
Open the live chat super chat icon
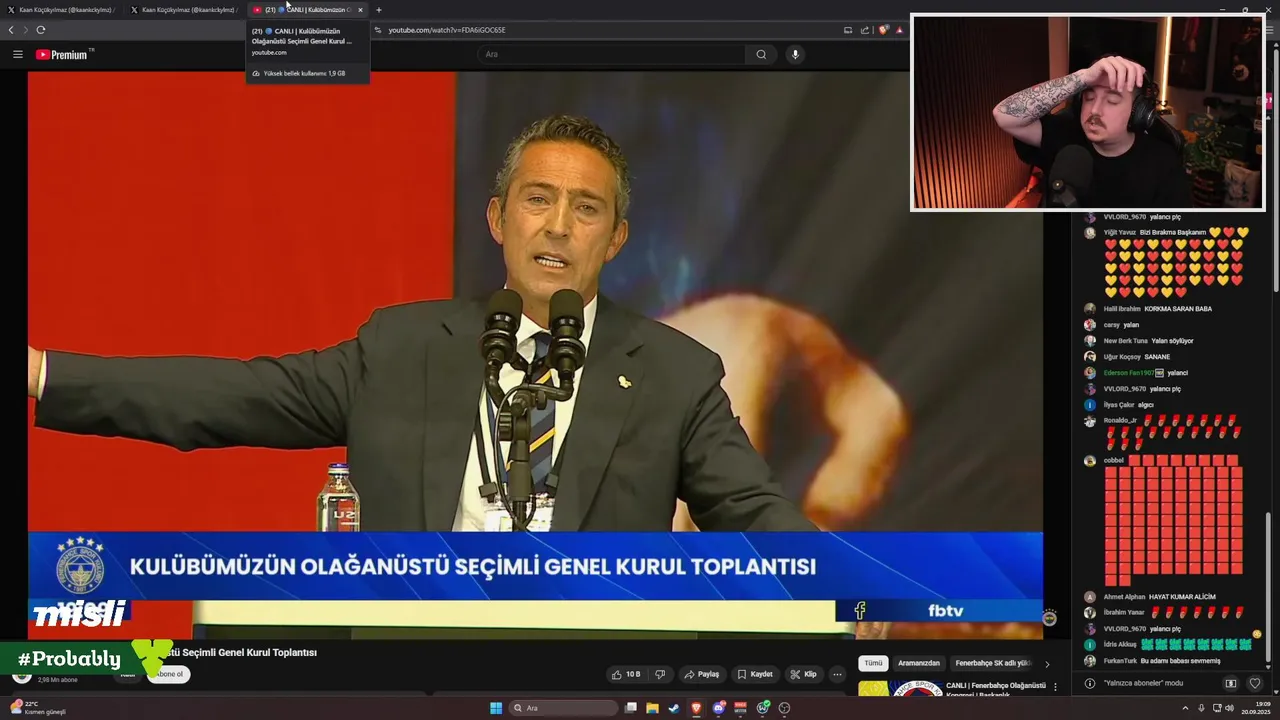pyautogui.click(x=1231, y=683)
